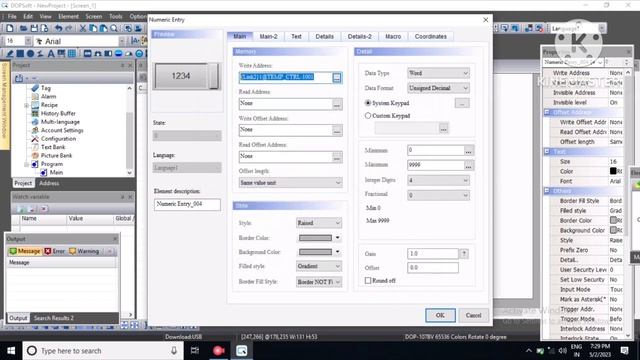Viewport: 640px width, 360px height.
Task: Click the button element toolbar icon
Action: coord(87,53)
